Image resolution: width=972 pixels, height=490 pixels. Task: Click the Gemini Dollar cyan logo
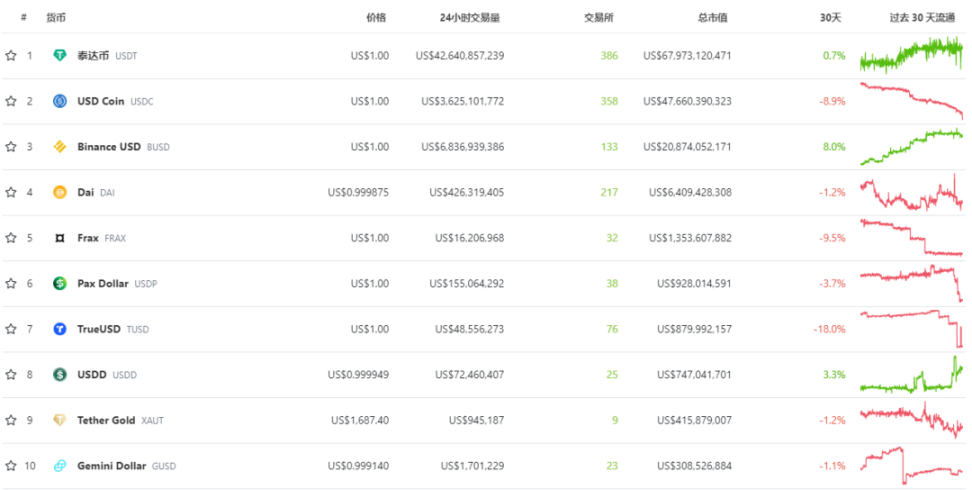click(60, 466)
